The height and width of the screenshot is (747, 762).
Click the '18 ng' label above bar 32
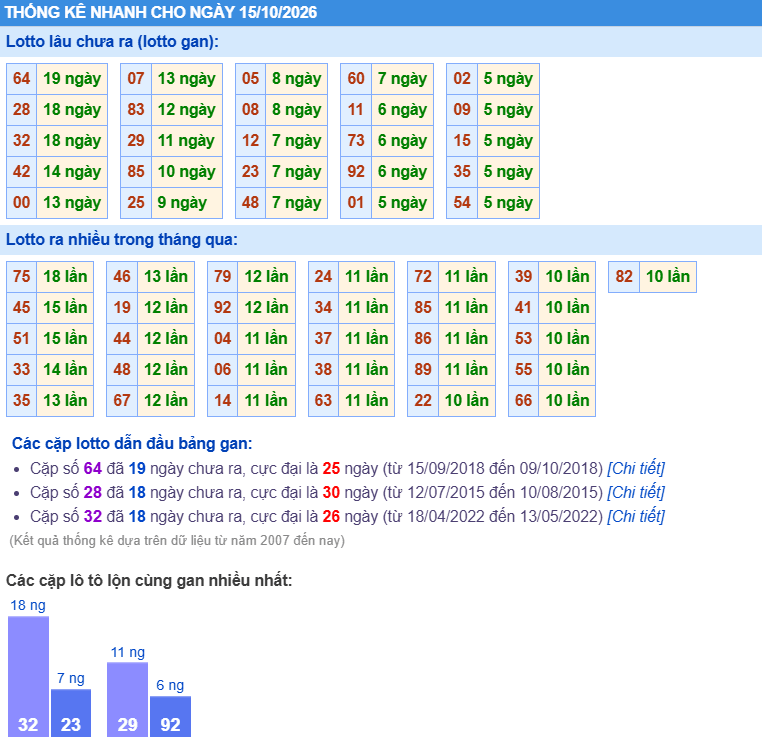click(28, 606)
